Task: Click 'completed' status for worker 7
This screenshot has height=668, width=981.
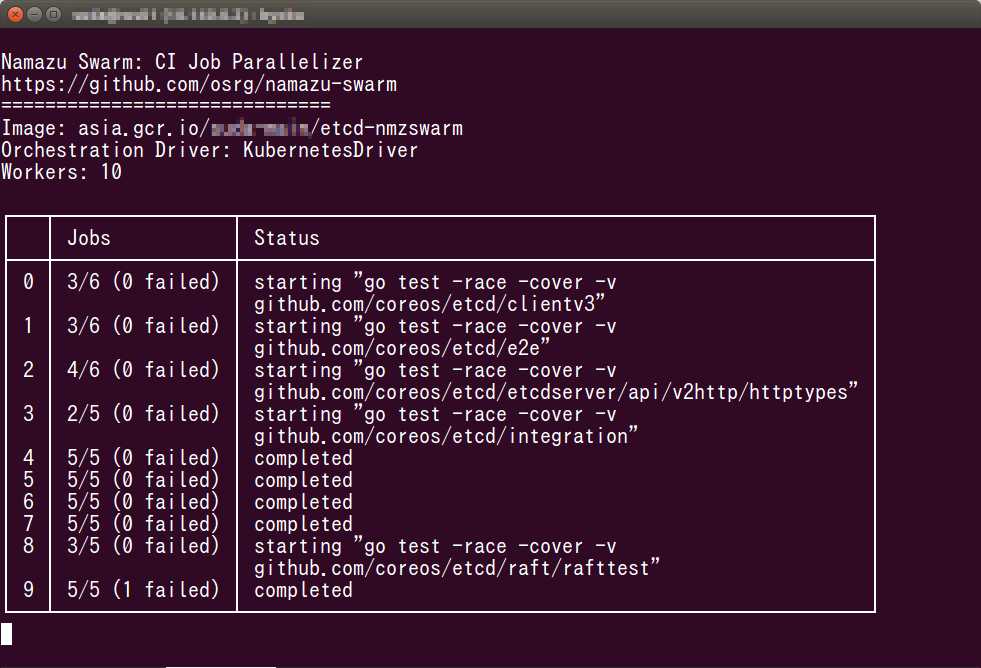Action: [303, 524]
